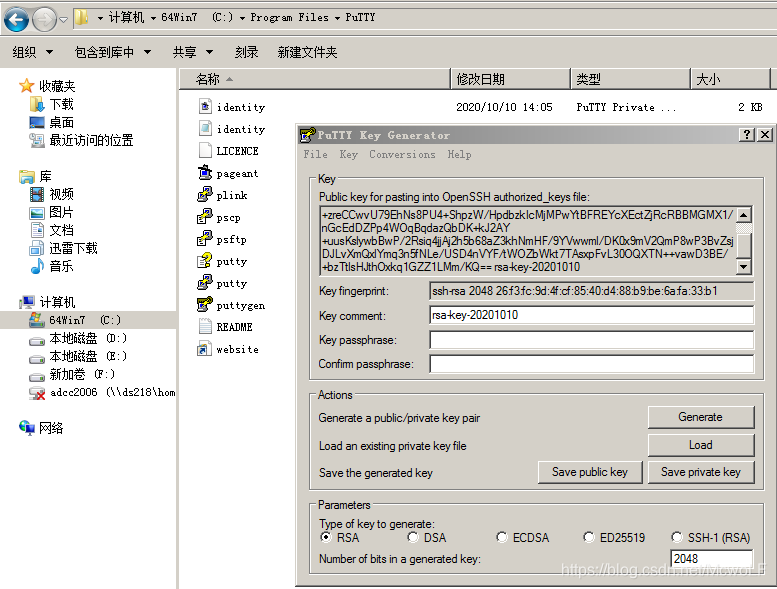This screenshot has width=777, height=589.
Task: Open the navigation history dropdown arrow
Action: [x=63, y=20]
